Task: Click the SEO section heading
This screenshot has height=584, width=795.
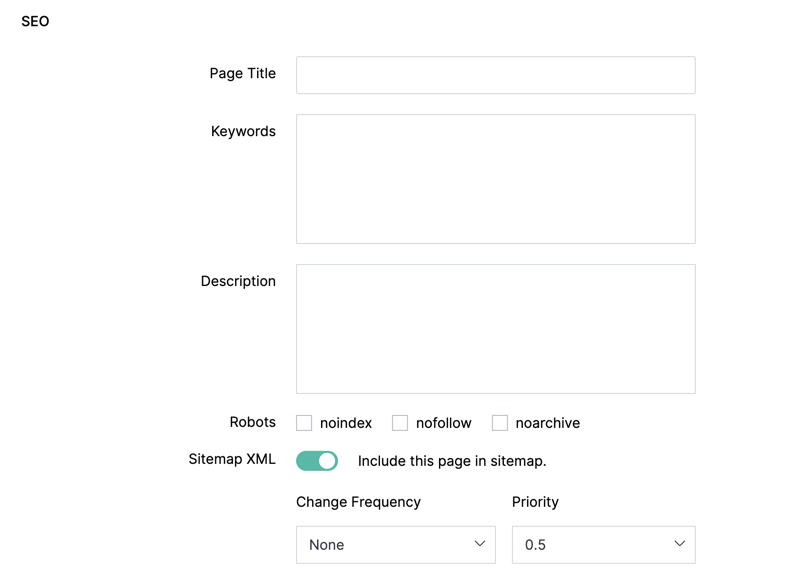Action: 35,21
